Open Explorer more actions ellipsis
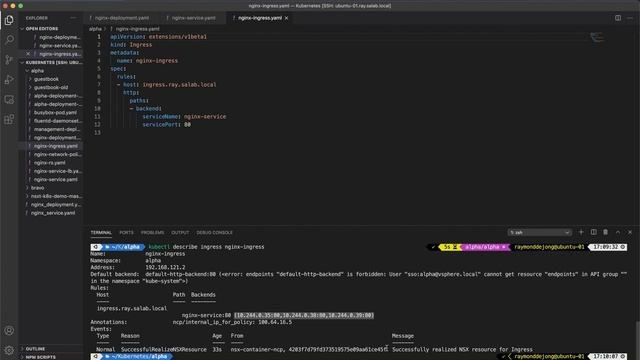Screen dimensions: 640x360 coord(73,18)
